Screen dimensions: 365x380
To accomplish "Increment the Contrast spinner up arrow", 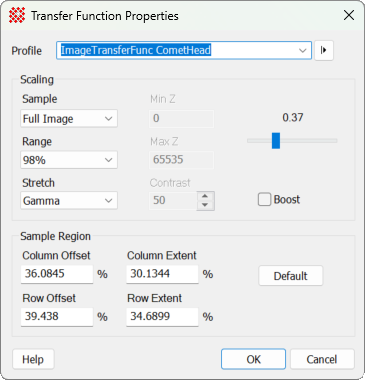I will coord(205,196).
